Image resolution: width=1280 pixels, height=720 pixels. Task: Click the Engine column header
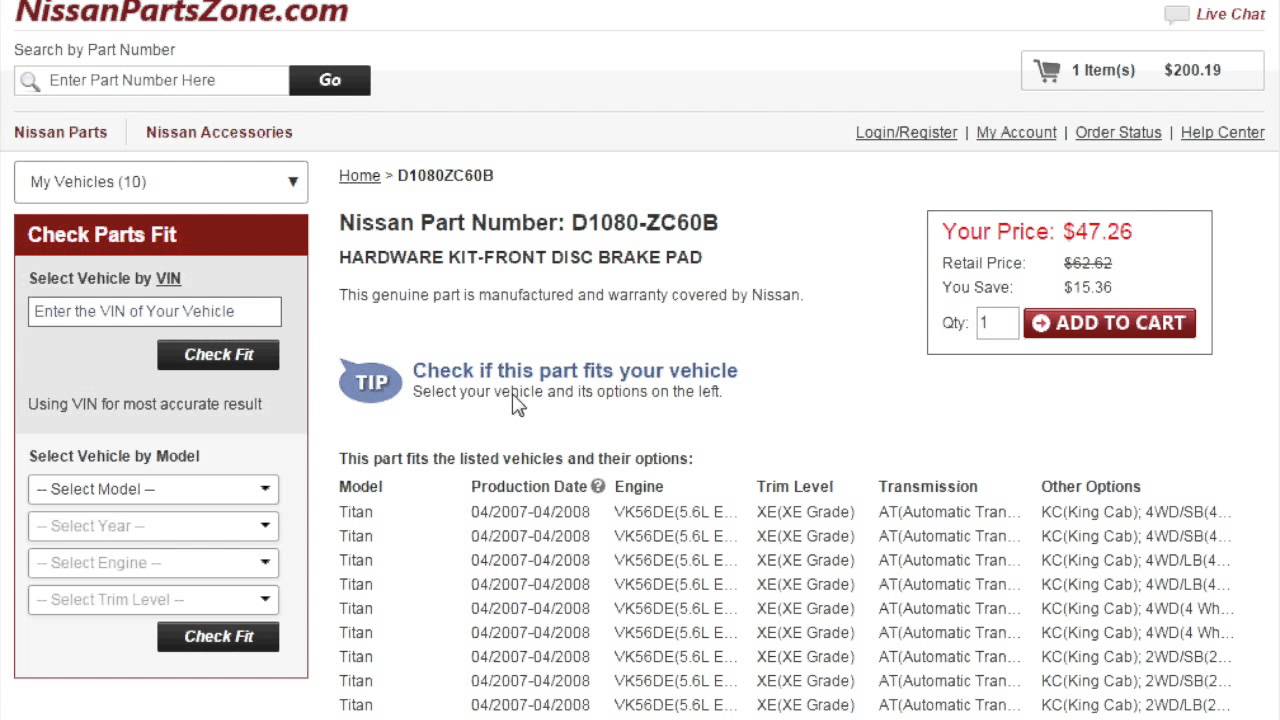coord(639,487)
